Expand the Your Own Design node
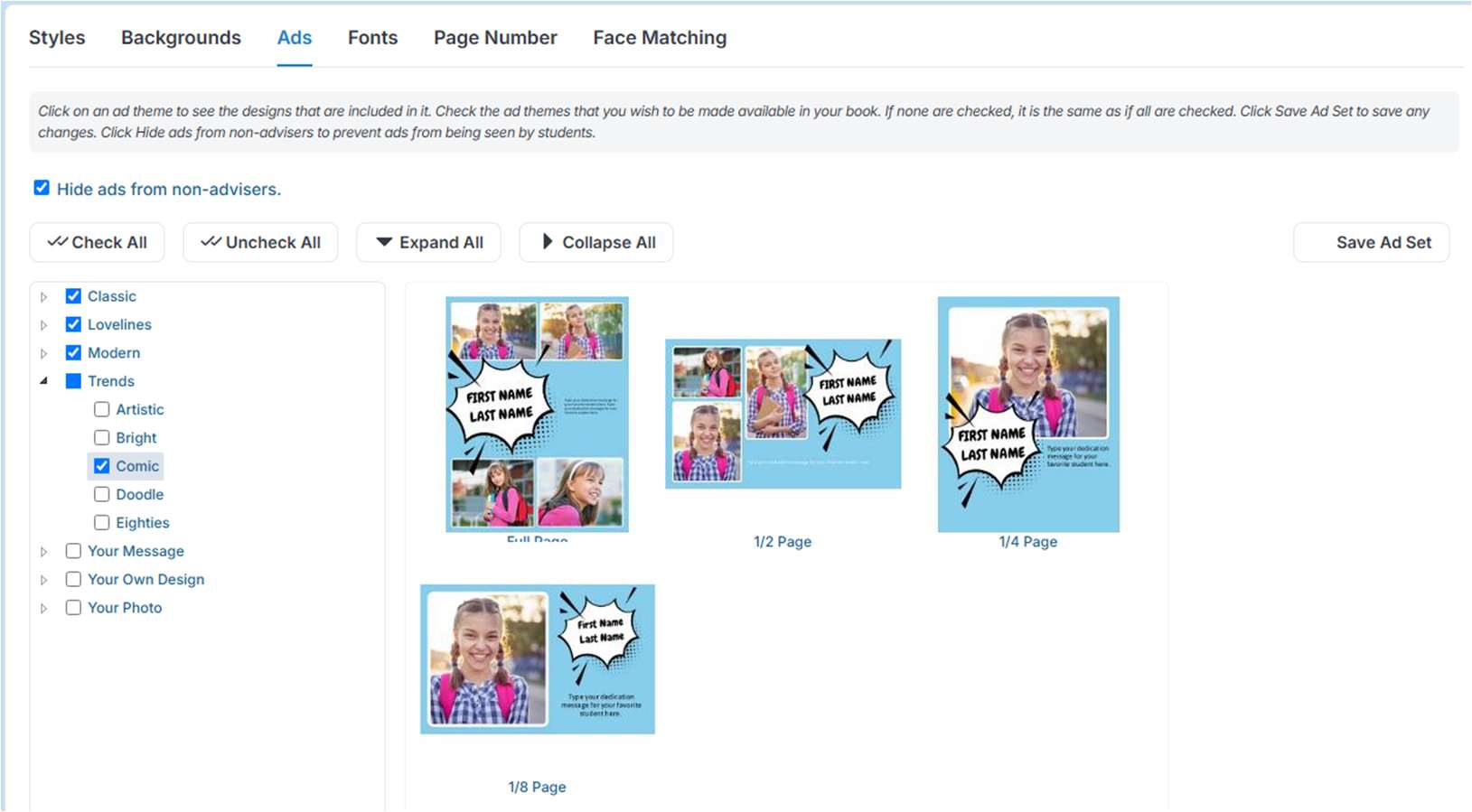The image size is (1472, 812). tap(43, 580)
